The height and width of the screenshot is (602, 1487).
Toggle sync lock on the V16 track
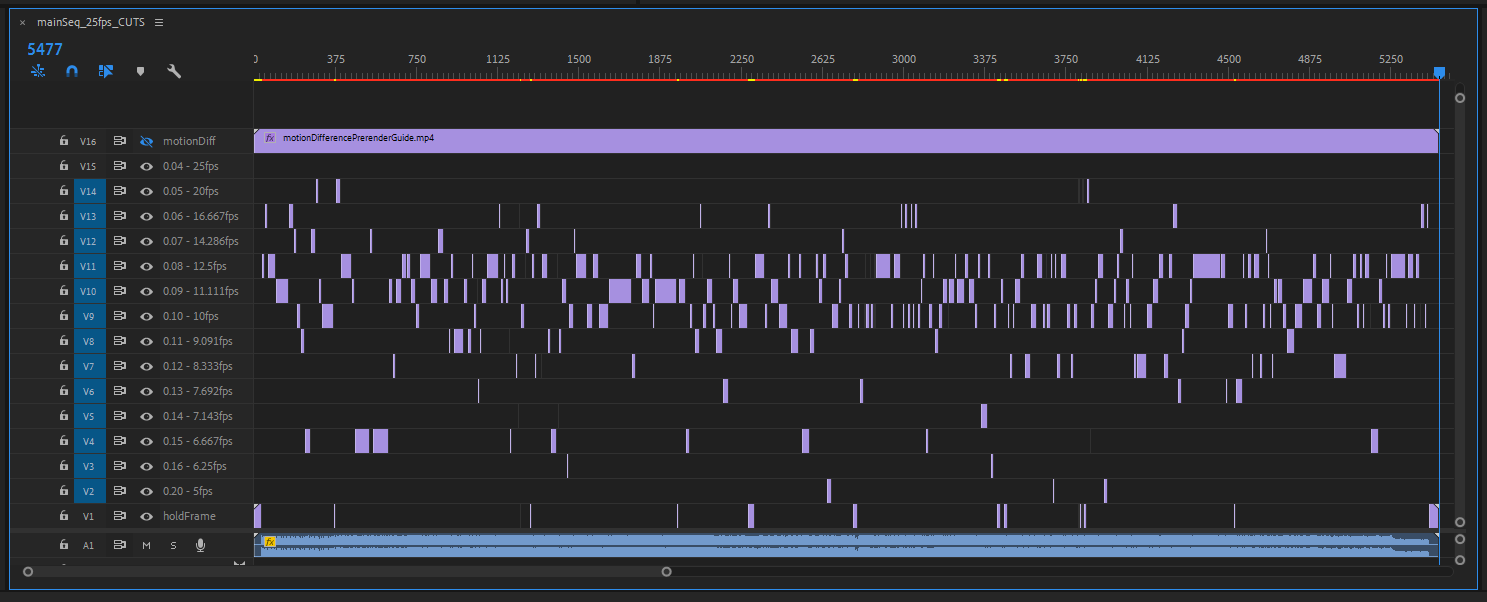point(120,141)
